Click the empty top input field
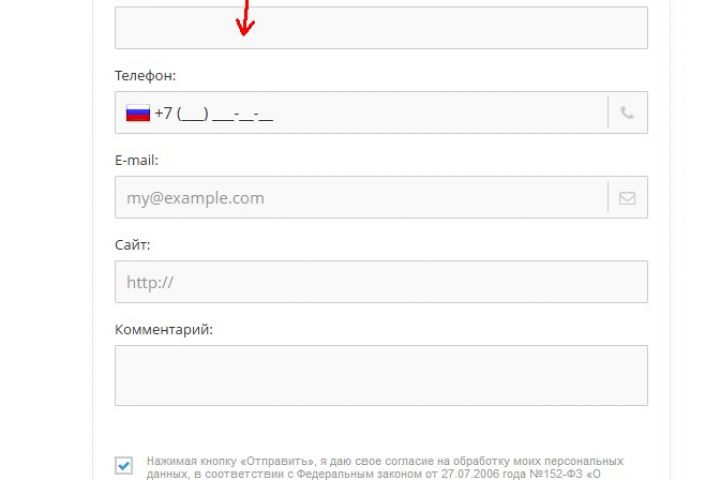Screen dimensions: 720x480 pos(381,28)
